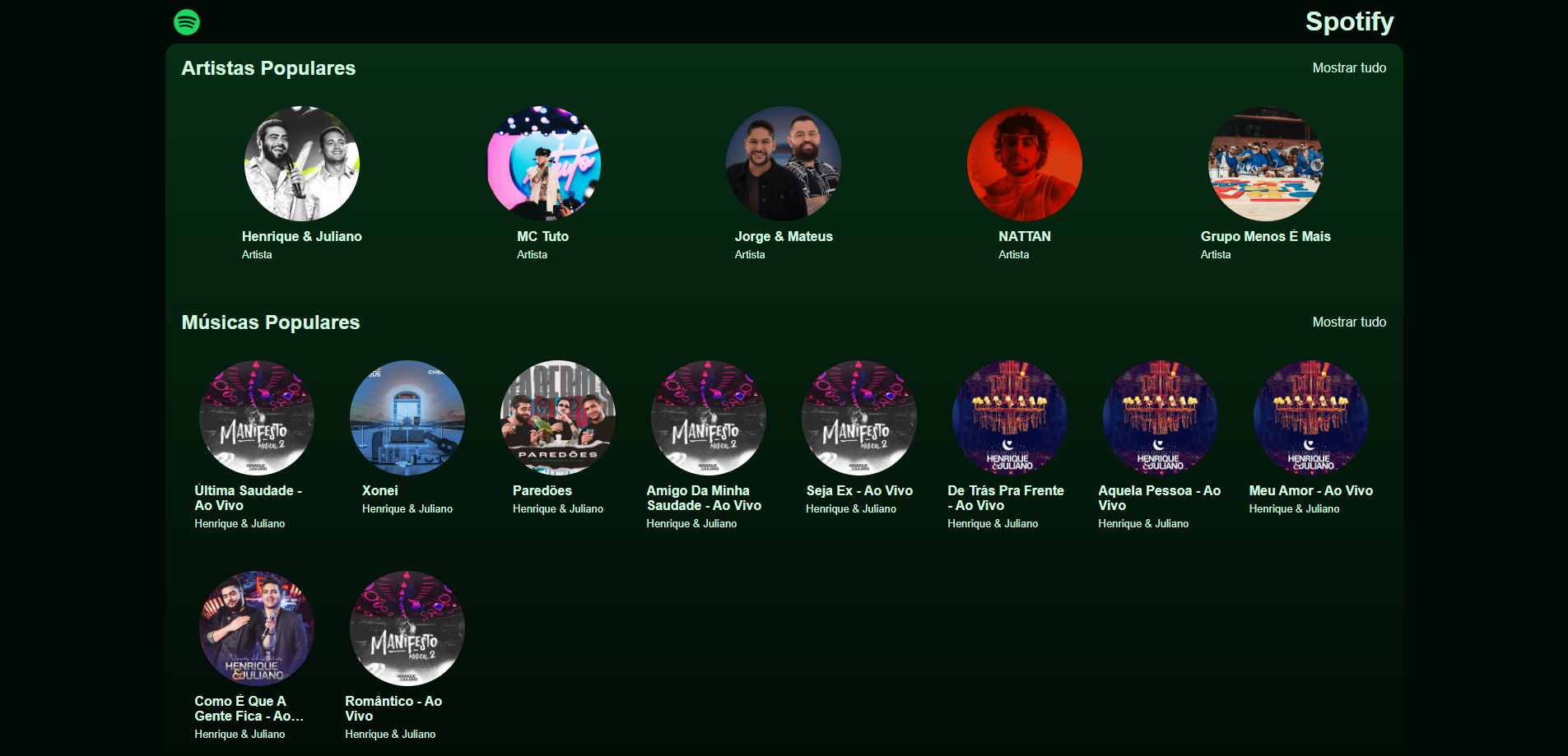This screenshot has height=756, width=1568.
Task: Click Artista label under NATTAN
Action: tap(1013, 255)
